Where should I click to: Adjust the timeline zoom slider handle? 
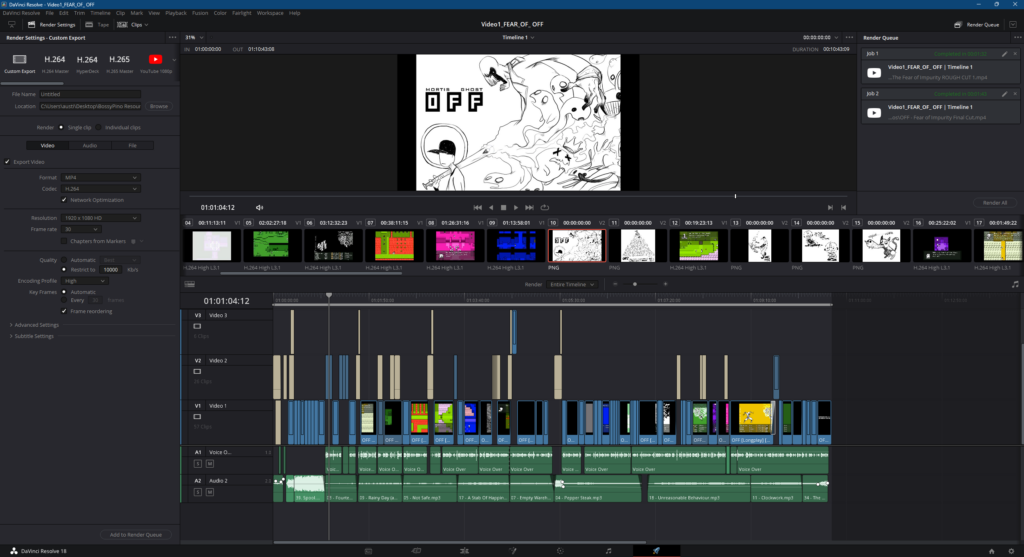634,284
